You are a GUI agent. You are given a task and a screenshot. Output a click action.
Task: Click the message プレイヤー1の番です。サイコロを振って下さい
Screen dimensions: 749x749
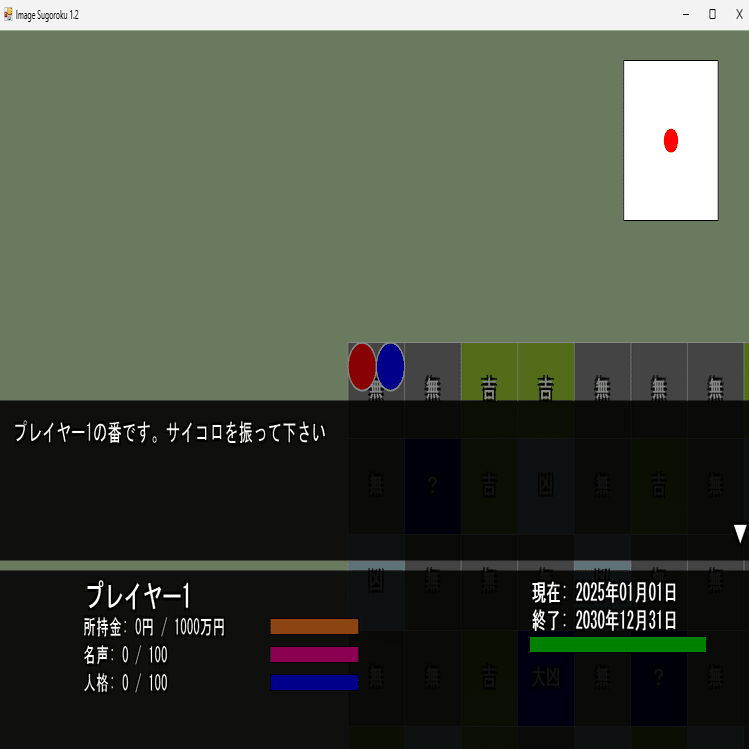click(x=170, y=432)
